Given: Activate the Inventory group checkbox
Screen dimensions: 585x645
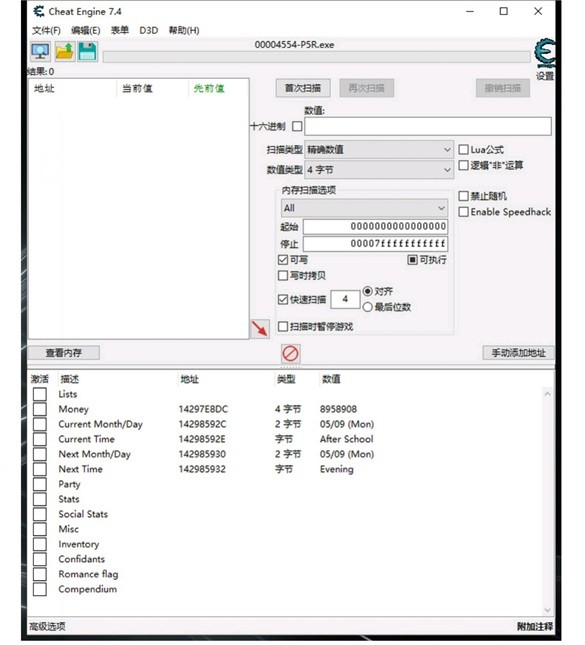Looking at the screenshot, I should pos(40,544).
